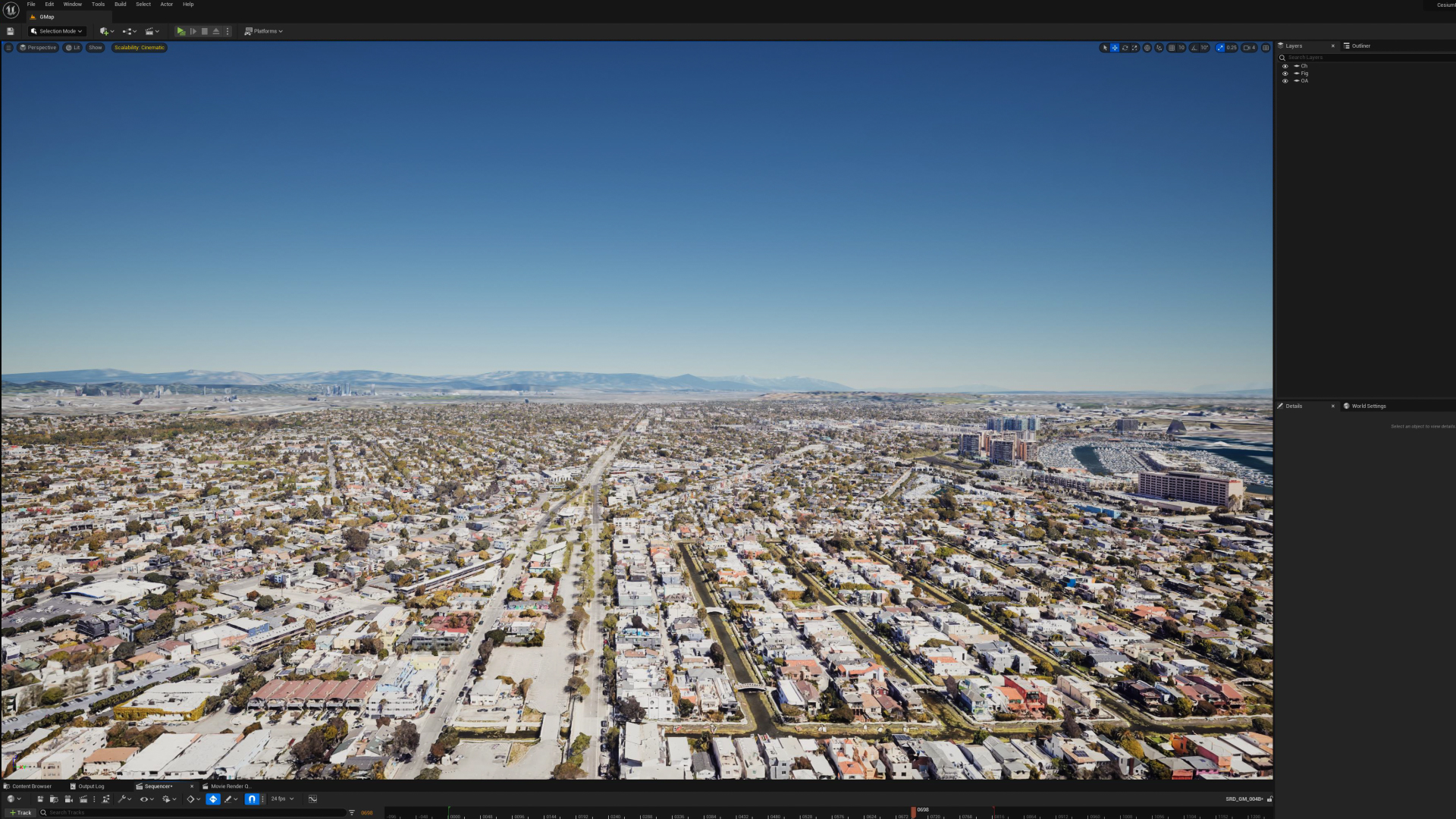The height and width of the screenshot is (819, 1456).
Task: Open the Sequencer curve editor icon
Action: tap(312, 799)
